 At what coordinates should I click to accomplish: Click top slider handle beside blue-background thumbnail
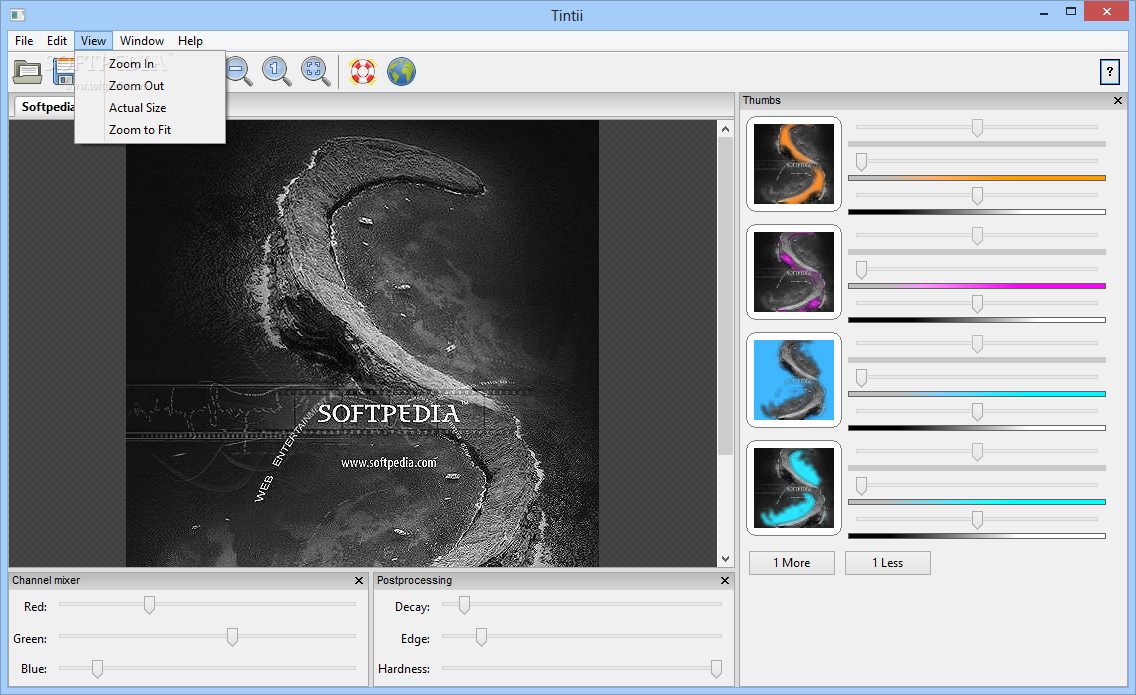(977, 344)
